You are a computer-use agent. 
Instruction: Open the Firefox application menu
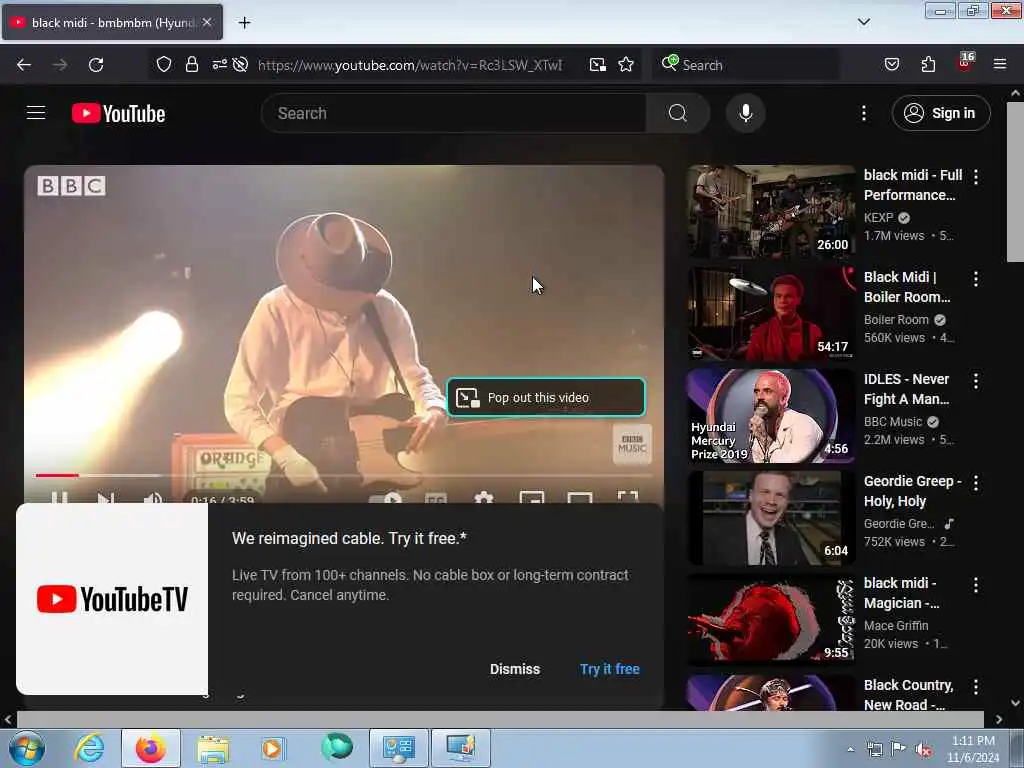coord(999,64)
